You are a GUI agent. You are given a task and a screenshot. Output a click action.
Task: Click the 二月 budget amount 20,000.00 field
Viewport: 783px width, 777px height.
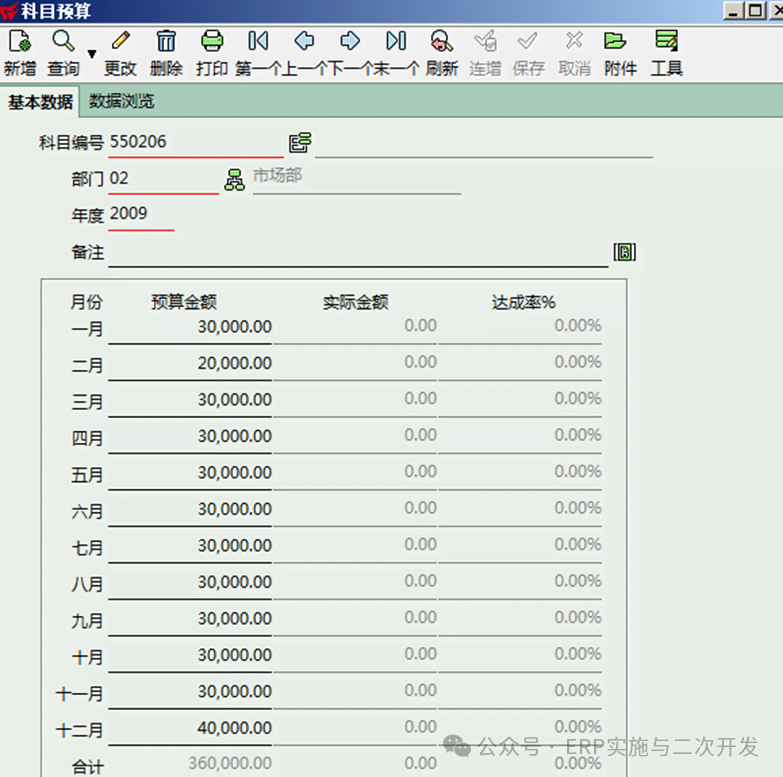190,363
